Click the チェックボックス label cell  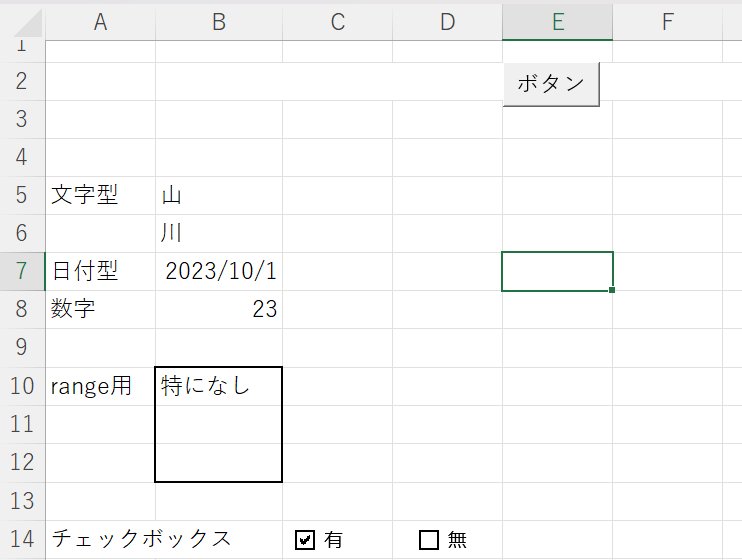coord(141,539)
